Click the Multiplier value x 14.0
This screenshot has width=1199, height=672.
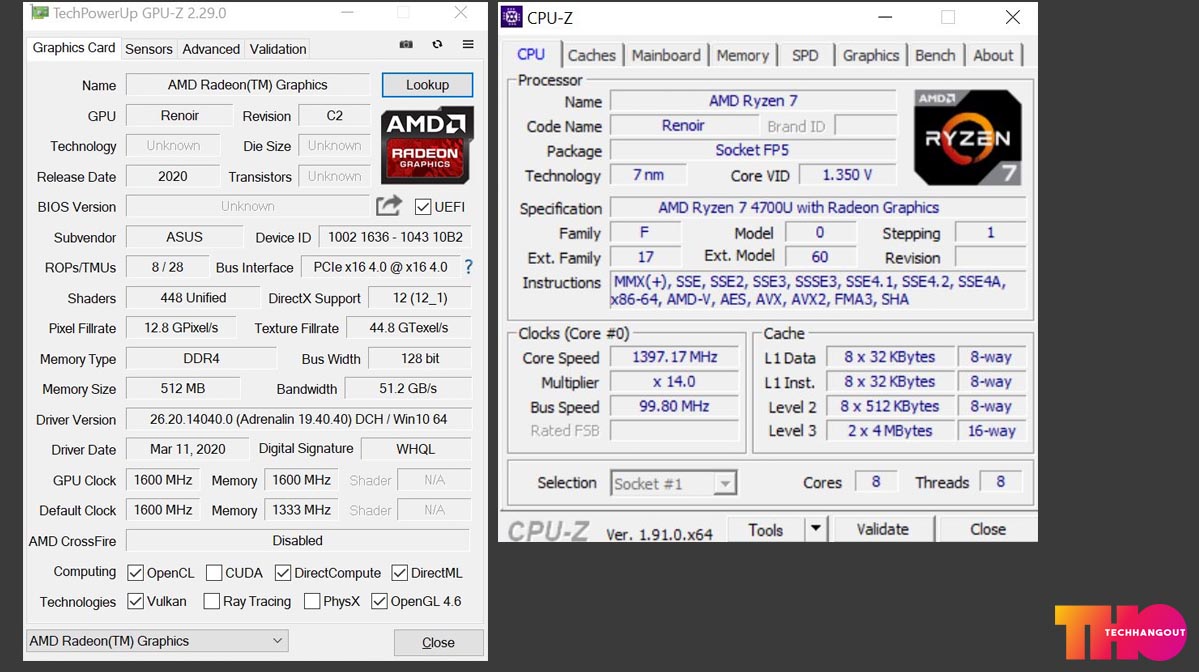674,381
